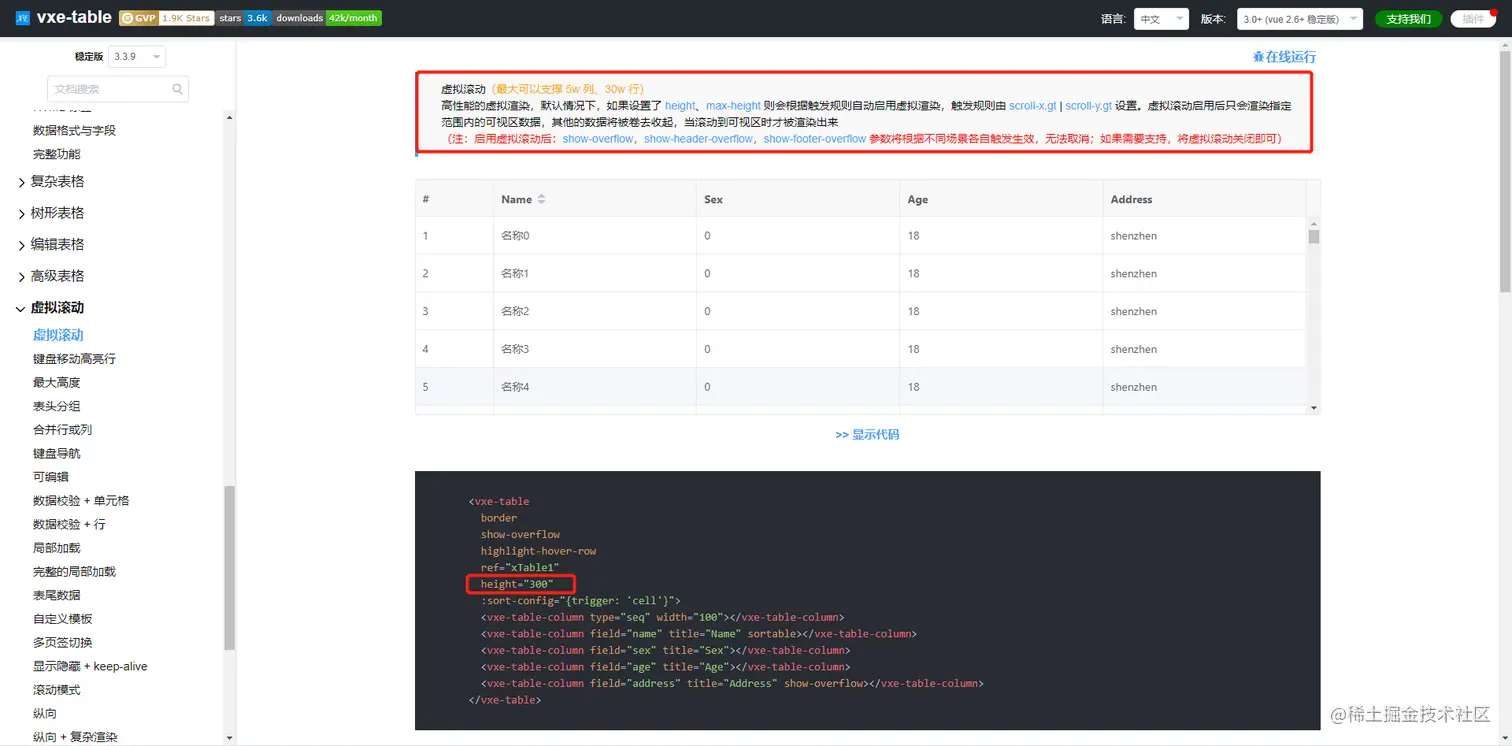Image resolution: width=1512 pixels, height=746 pixels.
Task: Click the 文档搜索 search input
Action: point(118,89)
